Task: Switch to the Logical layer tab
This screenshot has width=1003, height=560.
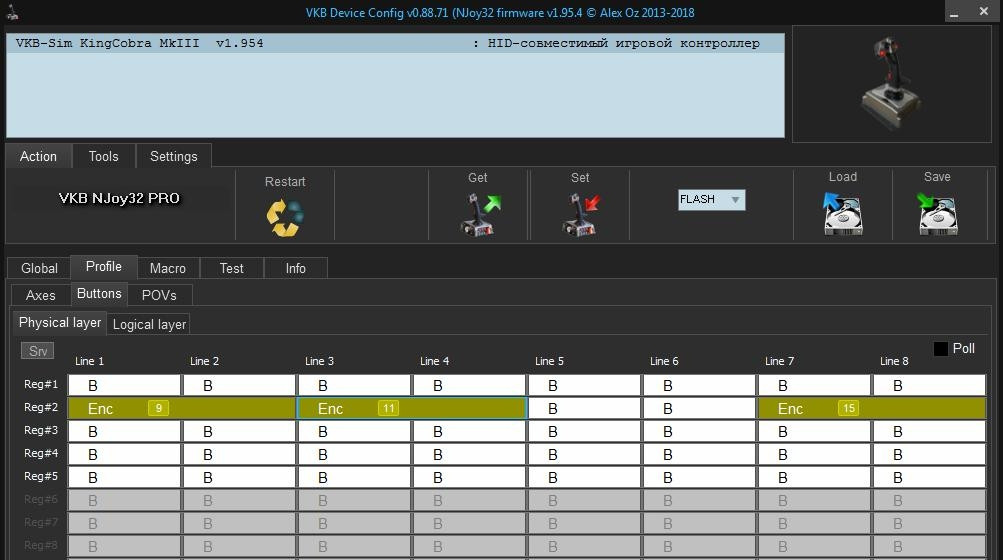Action: click(x=149, y=324)
